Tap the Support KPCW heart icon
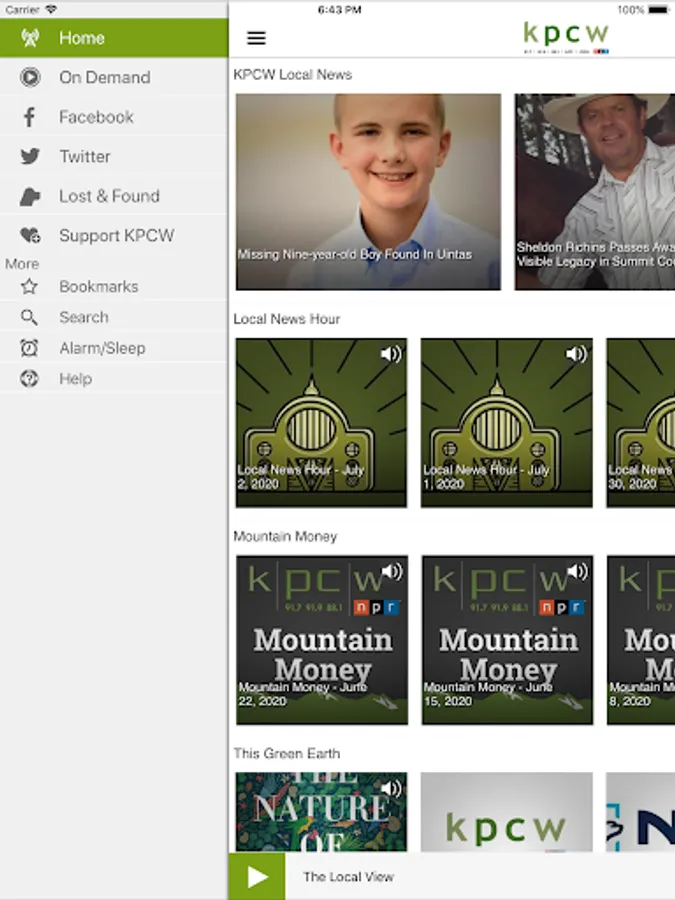 pyautogui.click(x=30, y=235)
